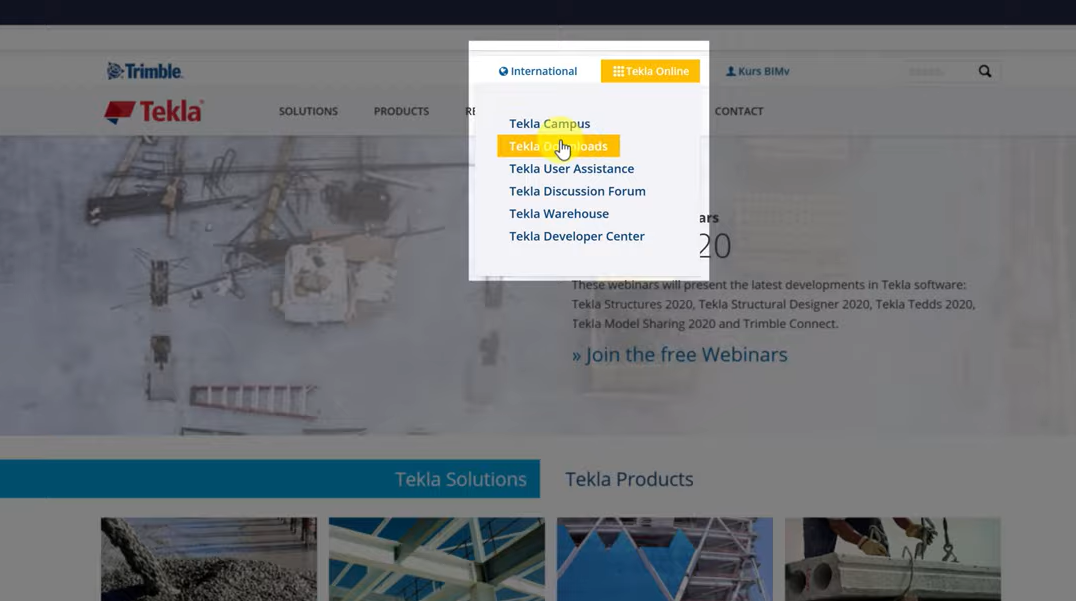The width and height of the screenshot is (1076, 601).
Task: Click the Tekla logo
Action: (x=154, y=111)
